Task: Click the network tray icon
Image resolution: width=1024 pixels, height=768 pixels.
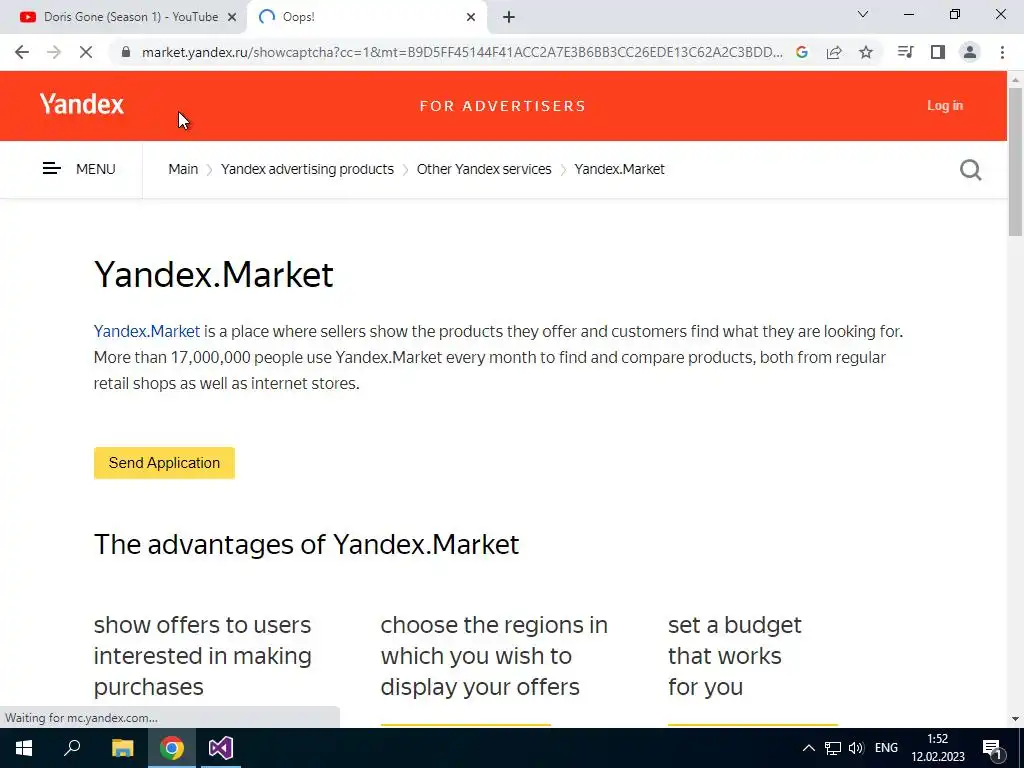Action: 833,748
